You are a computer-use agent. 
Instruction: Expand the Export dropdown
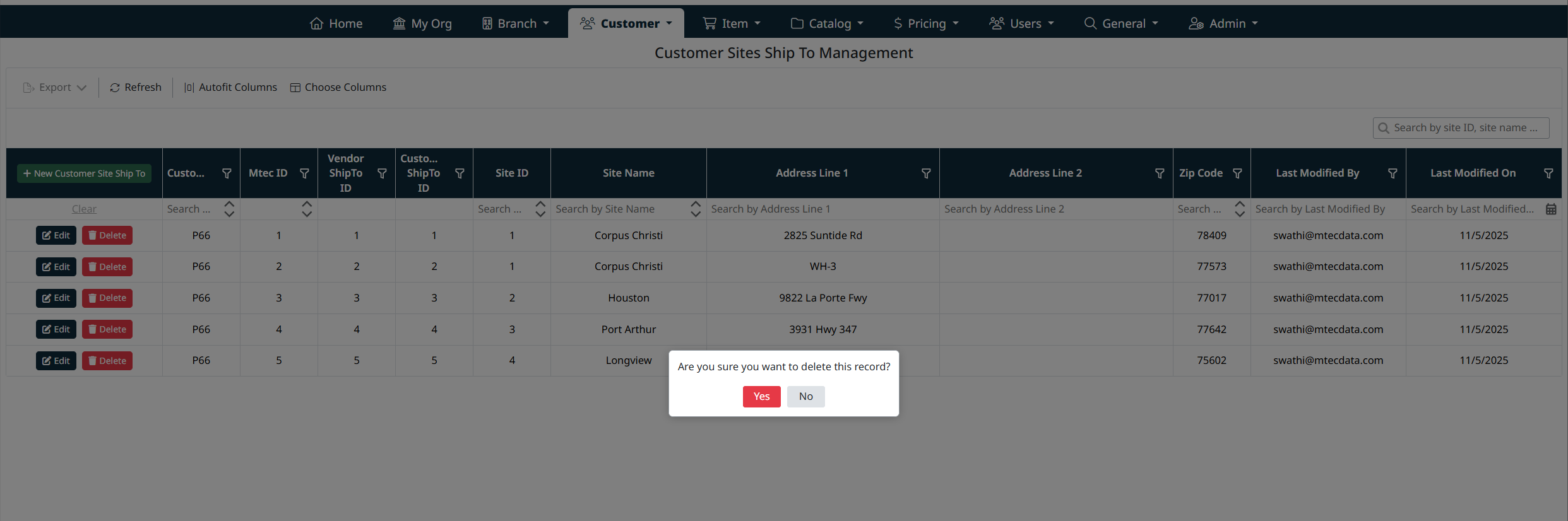(55, 87)
